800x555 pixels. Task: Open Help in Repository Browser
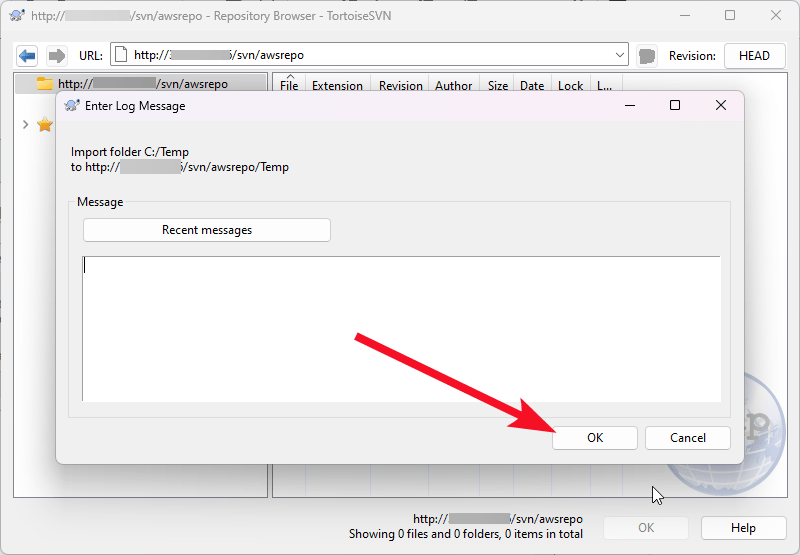742,528
